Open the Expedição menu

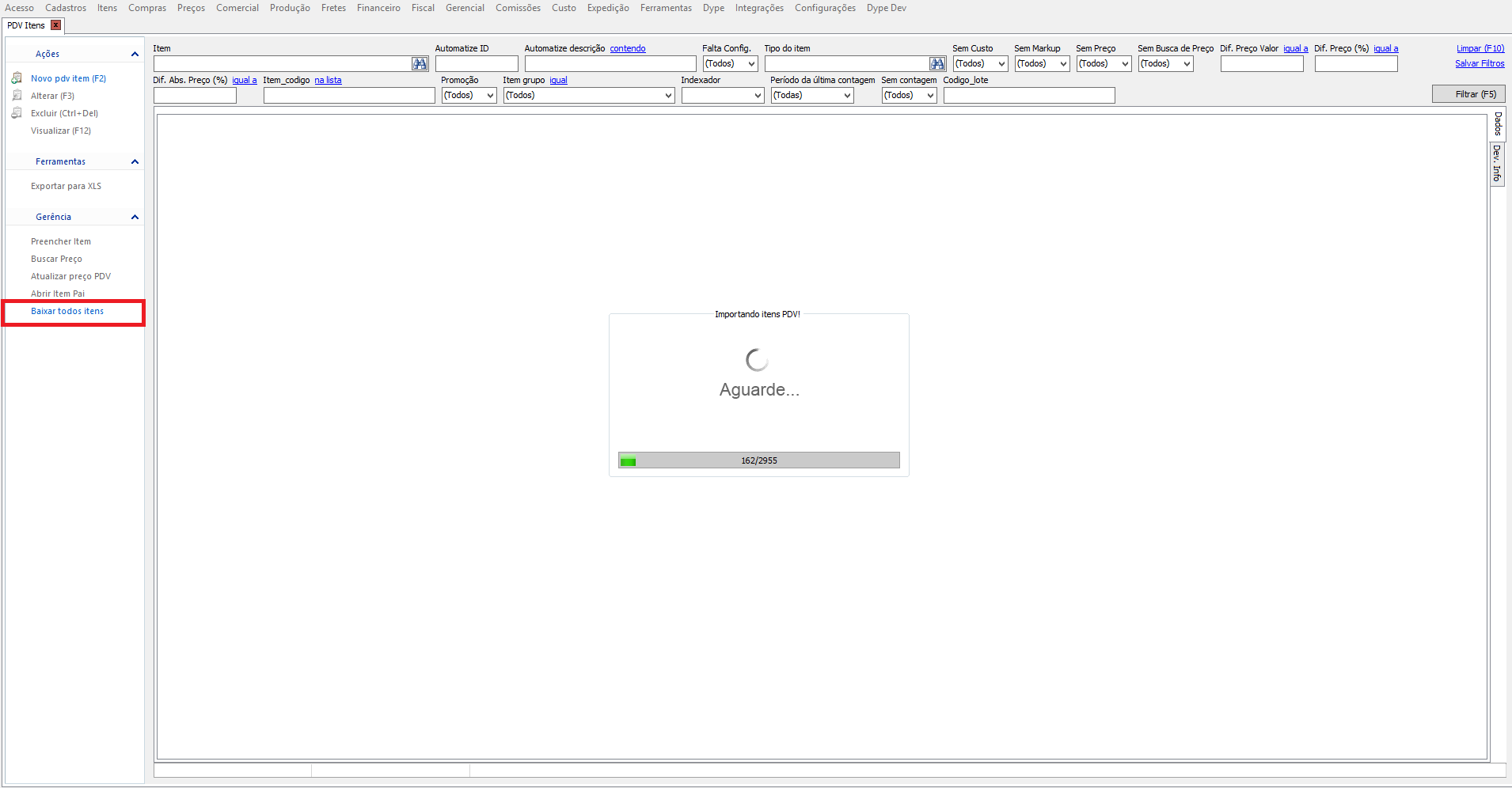608,8
